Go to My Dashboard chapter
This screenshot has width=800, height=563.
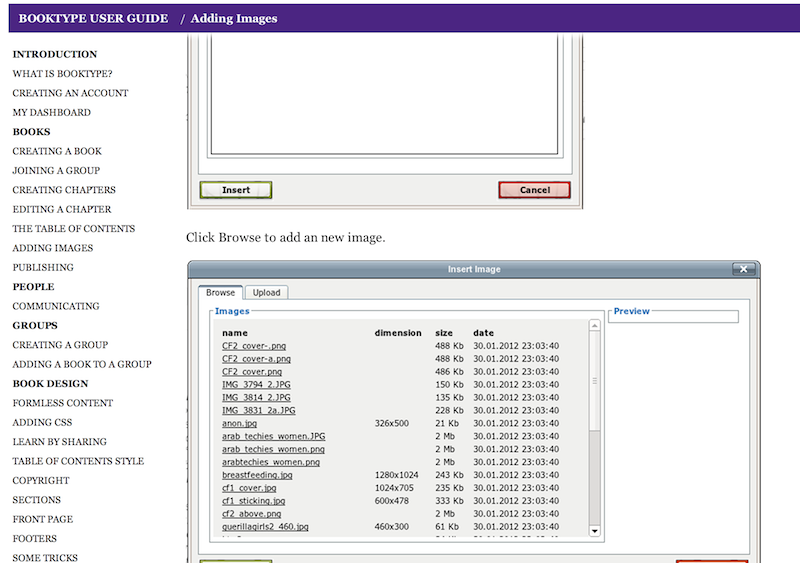click(52, 112)
